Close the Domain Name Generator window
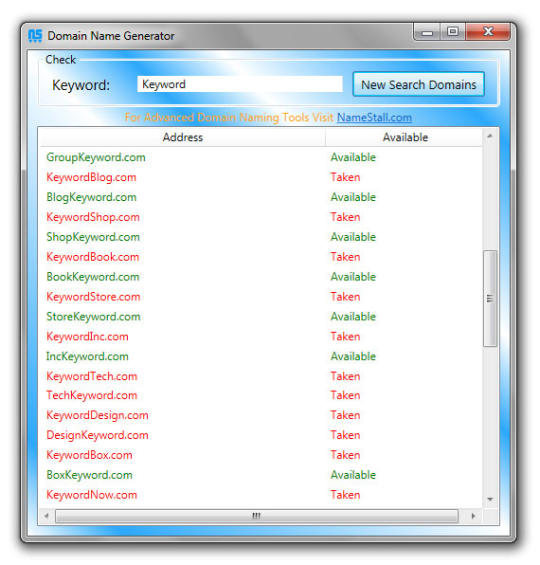The image size is (540, 565). point(488,32)
